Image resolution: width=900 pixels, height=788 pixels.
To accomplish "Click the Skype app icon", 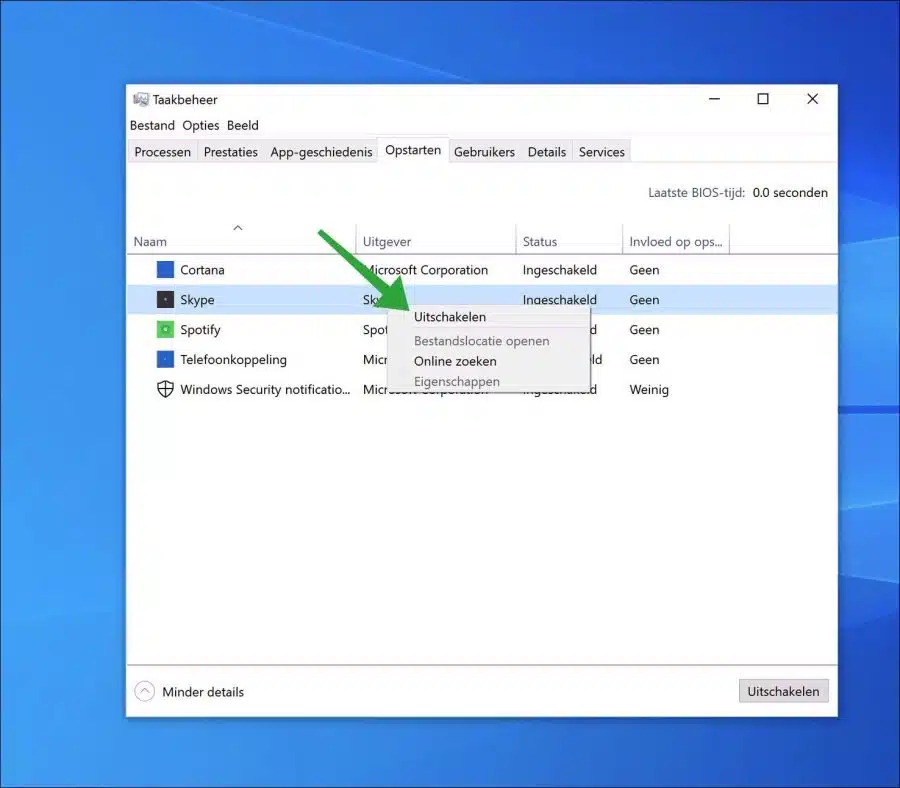I will click(165, 299).
